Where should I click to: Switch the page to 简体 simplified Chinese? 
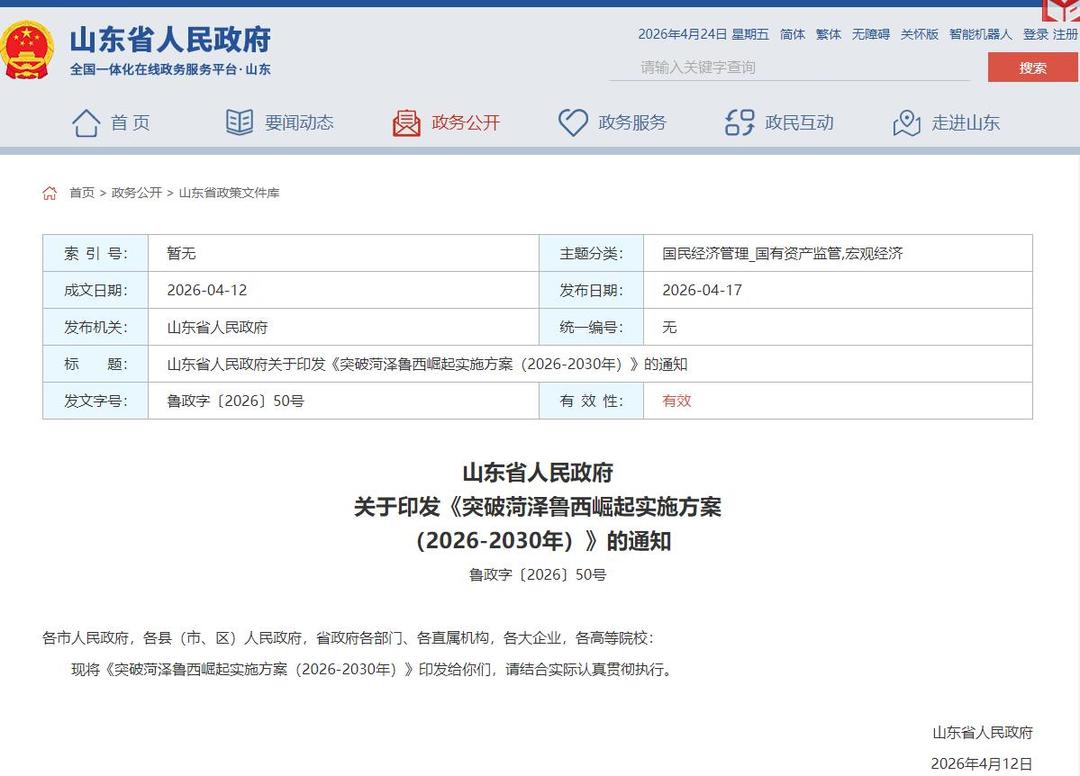(x=792, y=34)
